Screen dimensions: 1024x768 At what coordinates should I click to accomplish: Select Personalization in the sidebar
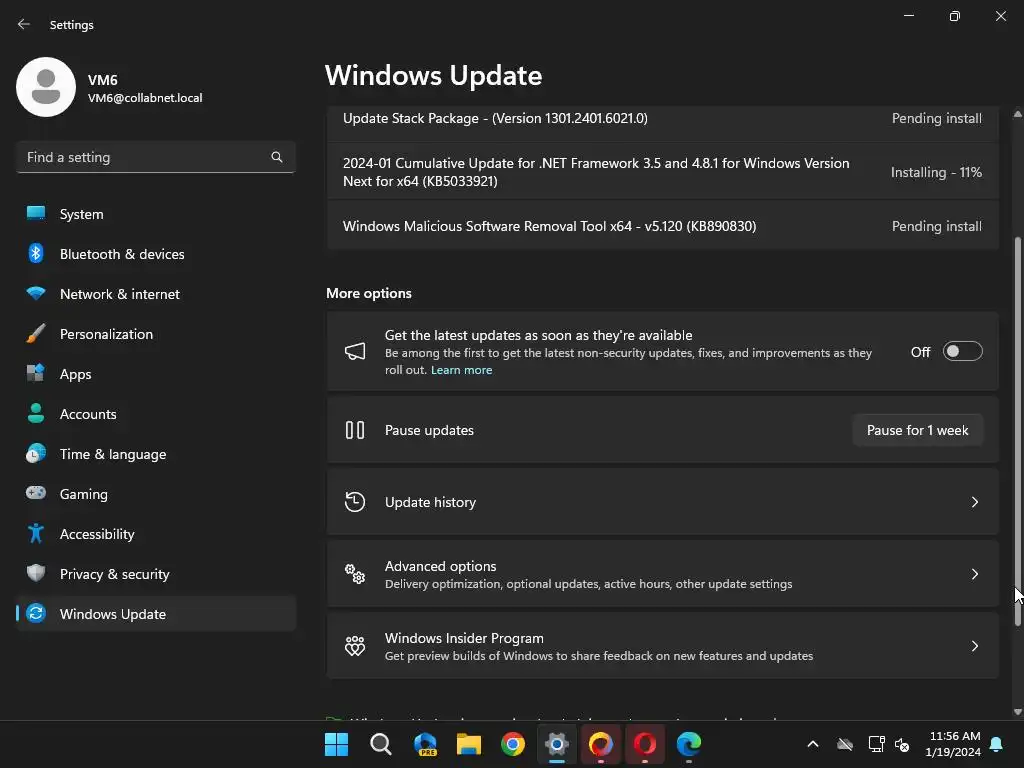156,334
